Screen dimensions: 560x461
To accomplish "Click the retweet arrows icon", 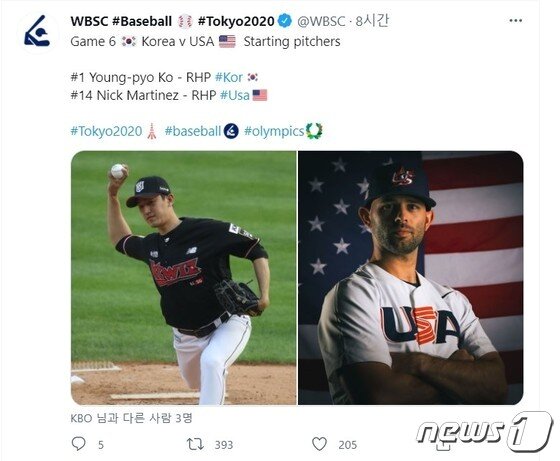I will [195, 444].
